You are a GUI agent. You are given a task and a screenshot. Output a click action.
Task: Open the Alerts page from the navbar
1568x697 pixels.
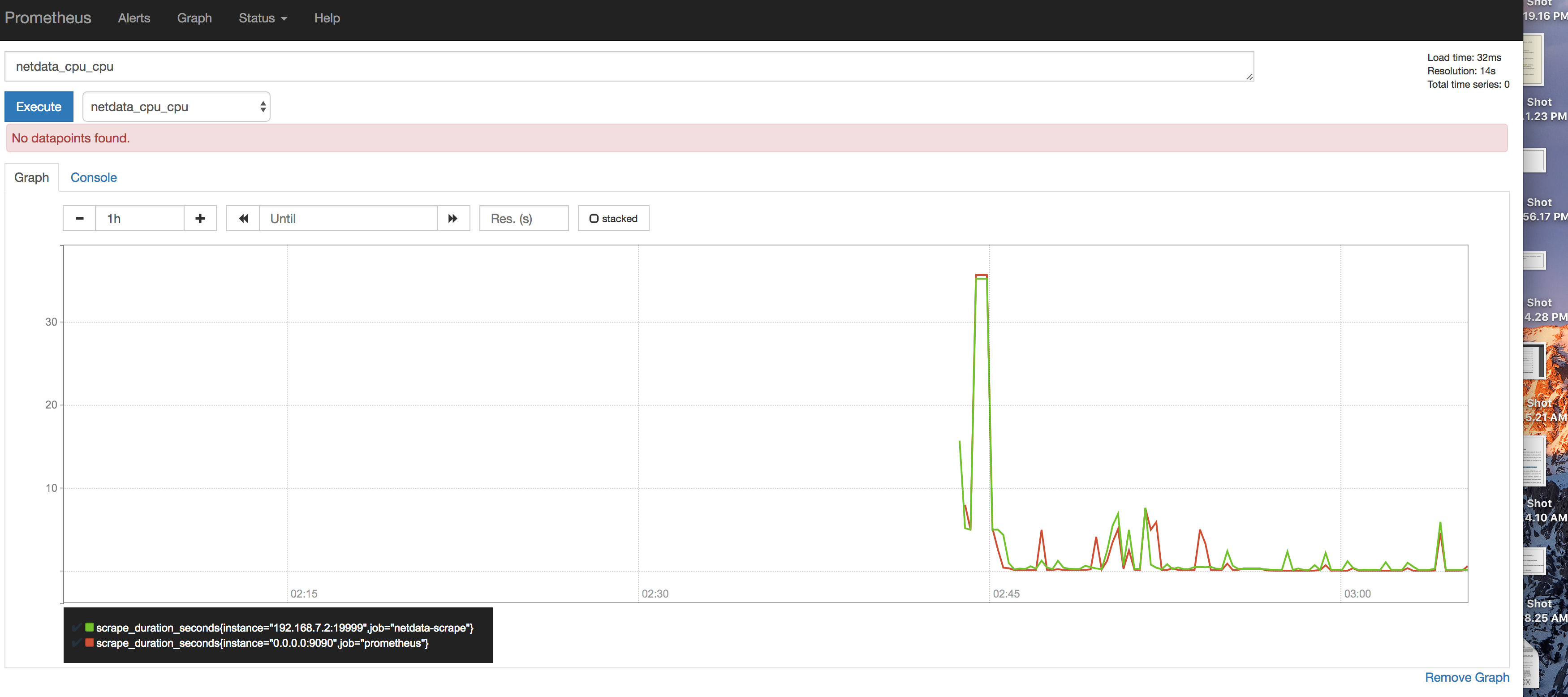[134, 17]
